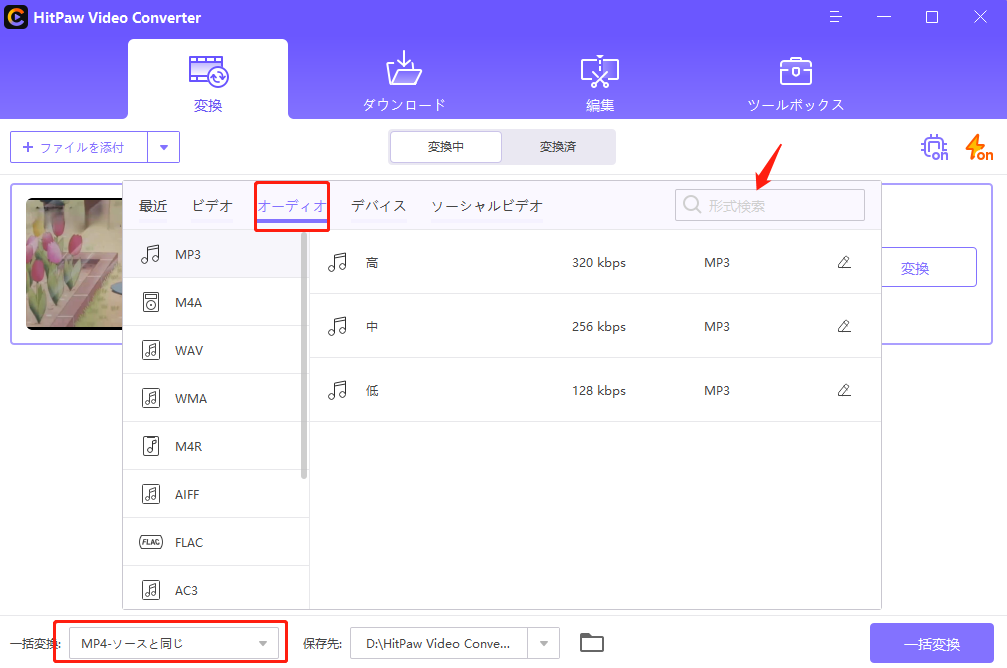
Task: Click MP3 label in the 高 quality row
Action: 717,263
